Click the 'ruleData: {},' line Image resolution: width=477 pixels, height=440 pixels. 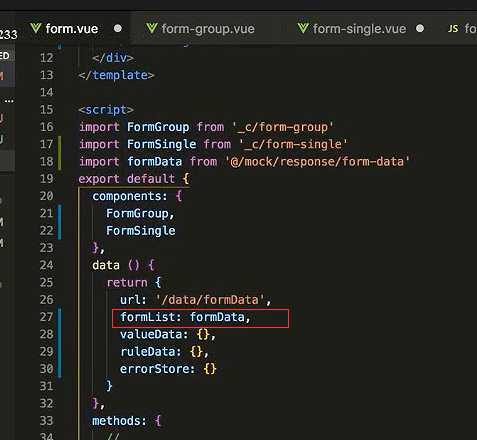(164, 352)
